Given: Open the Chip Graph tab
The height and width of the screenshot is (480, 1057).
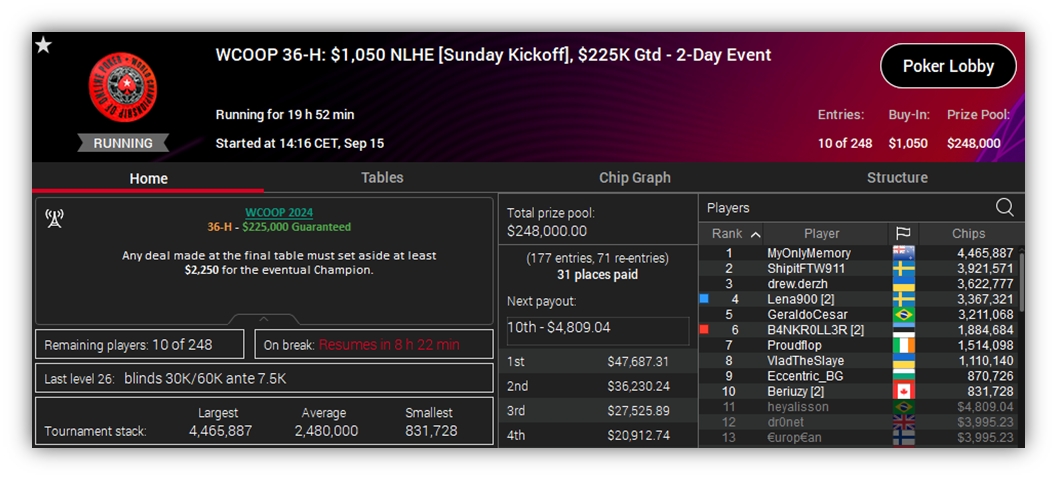Looking at the screenshot, I should pos(635,178).
